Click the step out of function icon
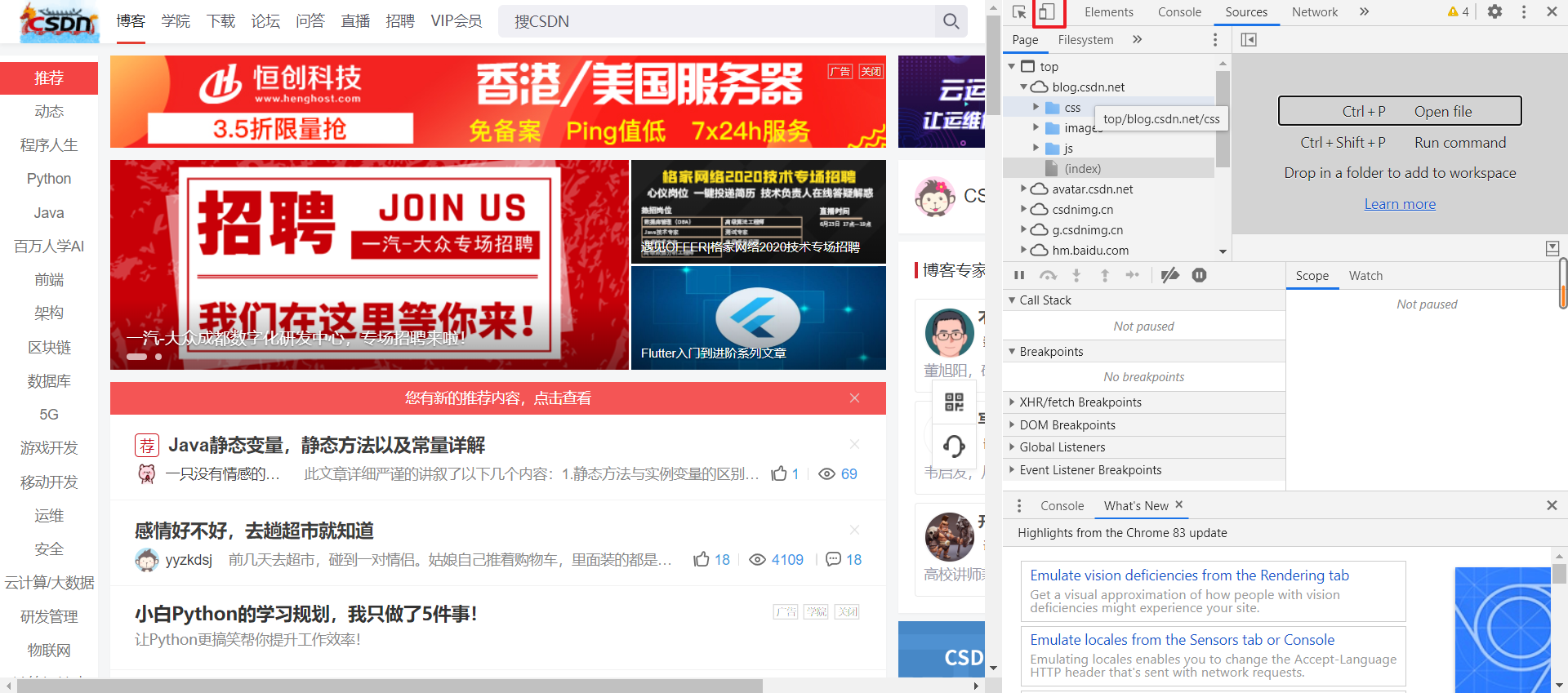This screenshot has height=693, width=1568. point(1105,275)
